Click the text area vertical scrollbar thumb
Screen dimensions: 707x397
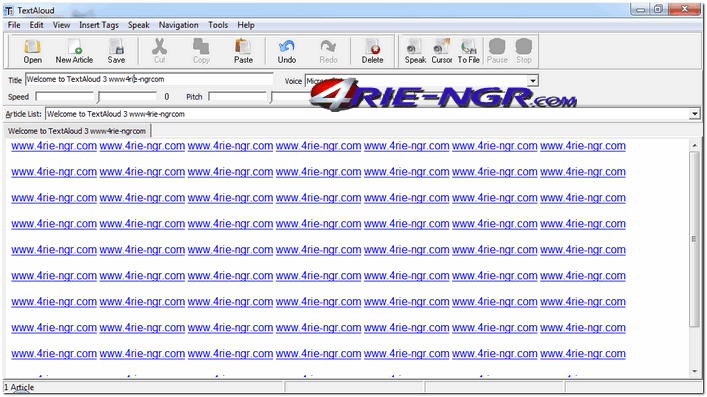[x=694, y=239]
